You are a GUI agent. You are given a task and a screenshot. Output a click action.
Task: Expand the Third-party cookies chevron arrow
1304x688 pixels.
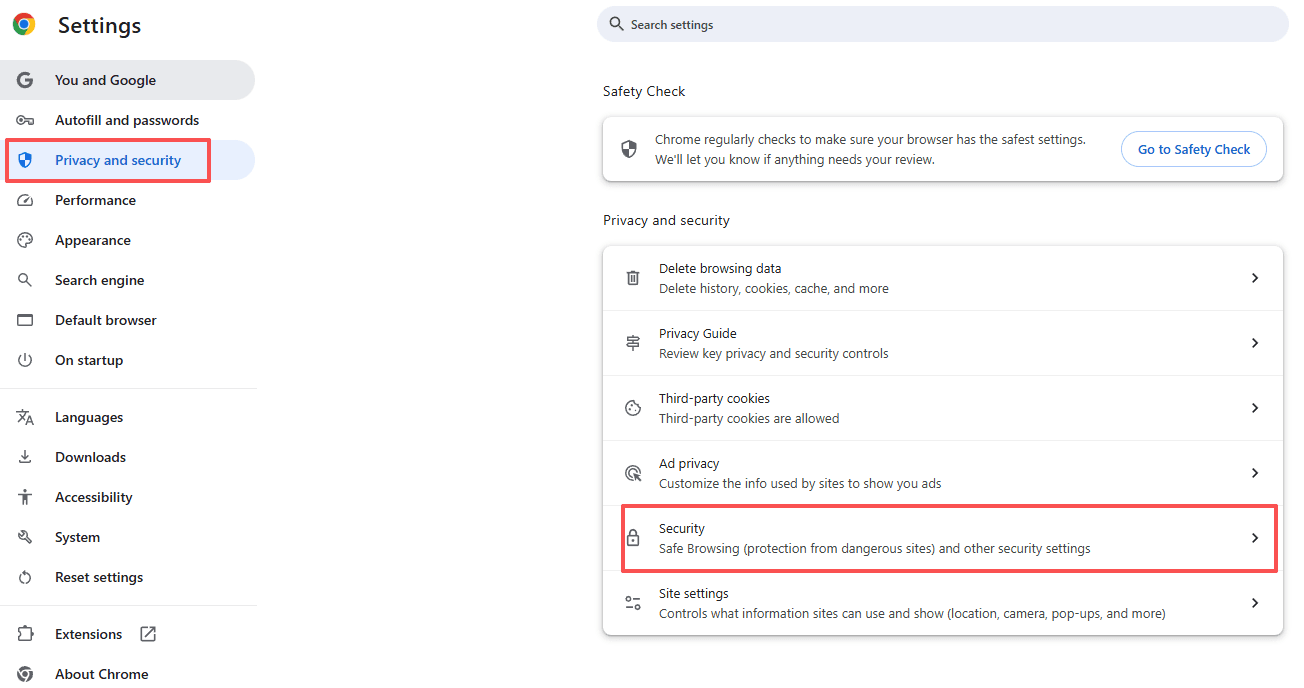point(1255,408)
